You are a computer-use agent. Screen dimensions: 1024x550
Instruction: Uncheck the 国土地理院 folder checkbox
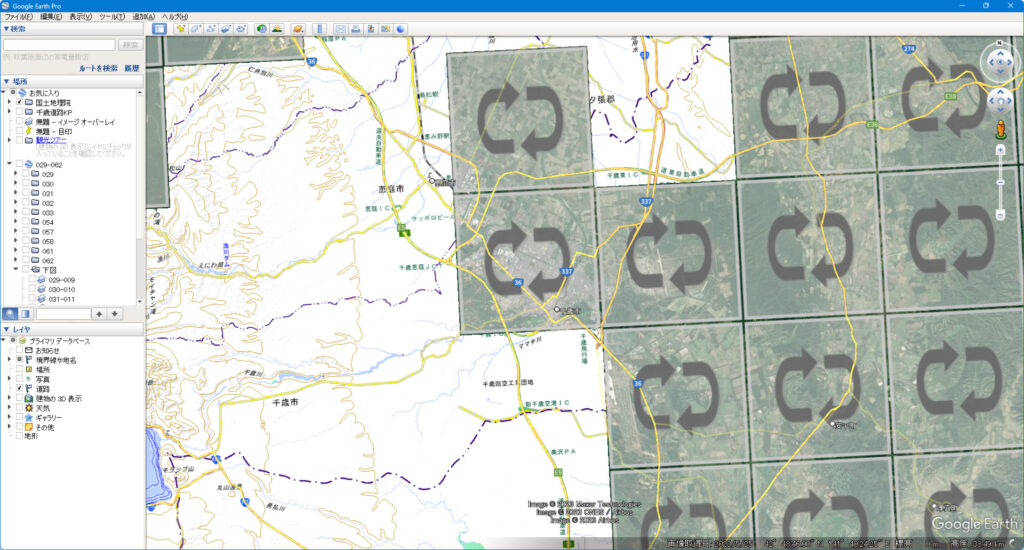click(18, 102)
